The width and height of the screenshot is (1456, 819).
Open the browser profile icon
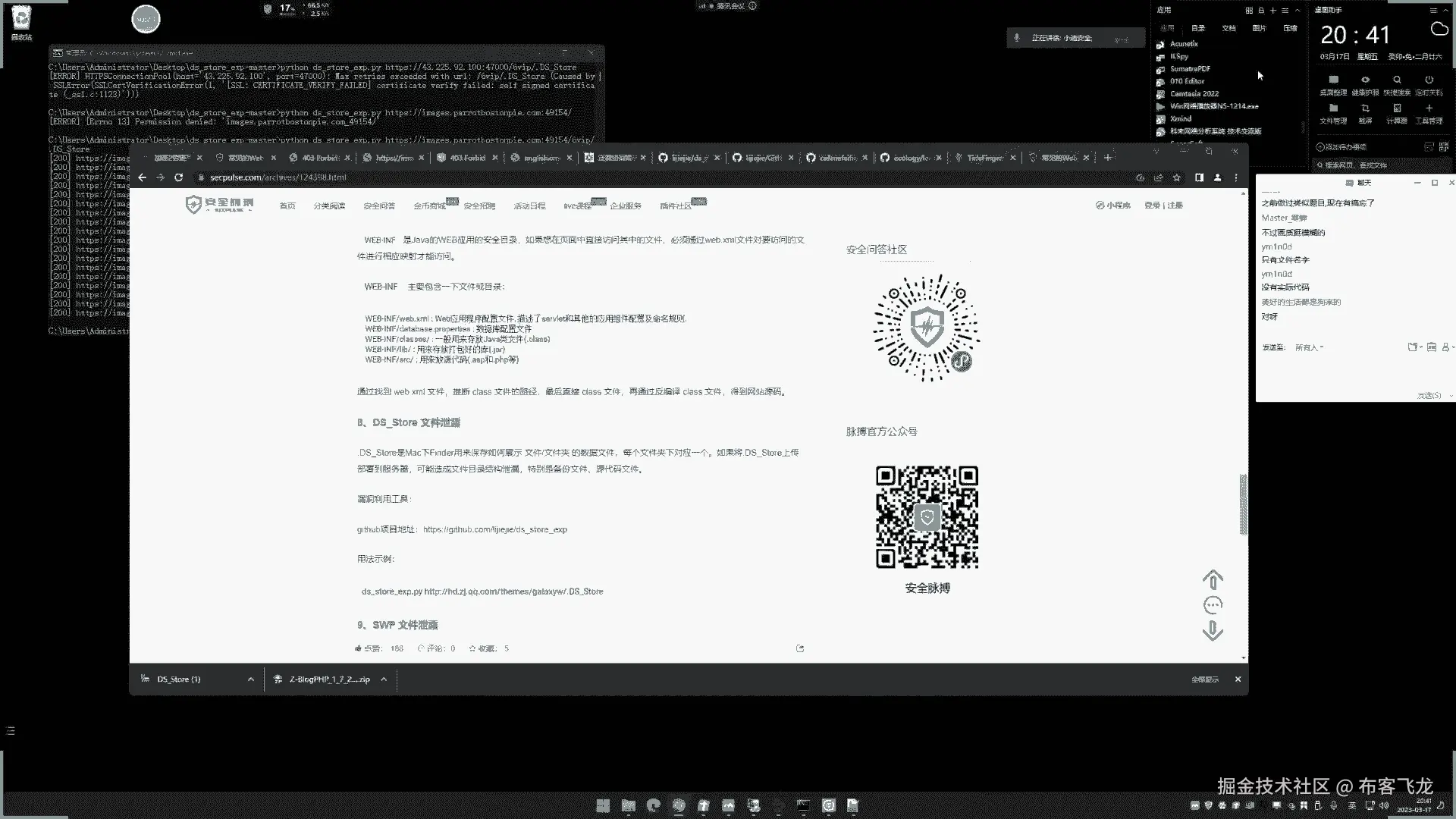pos(1217,177)
